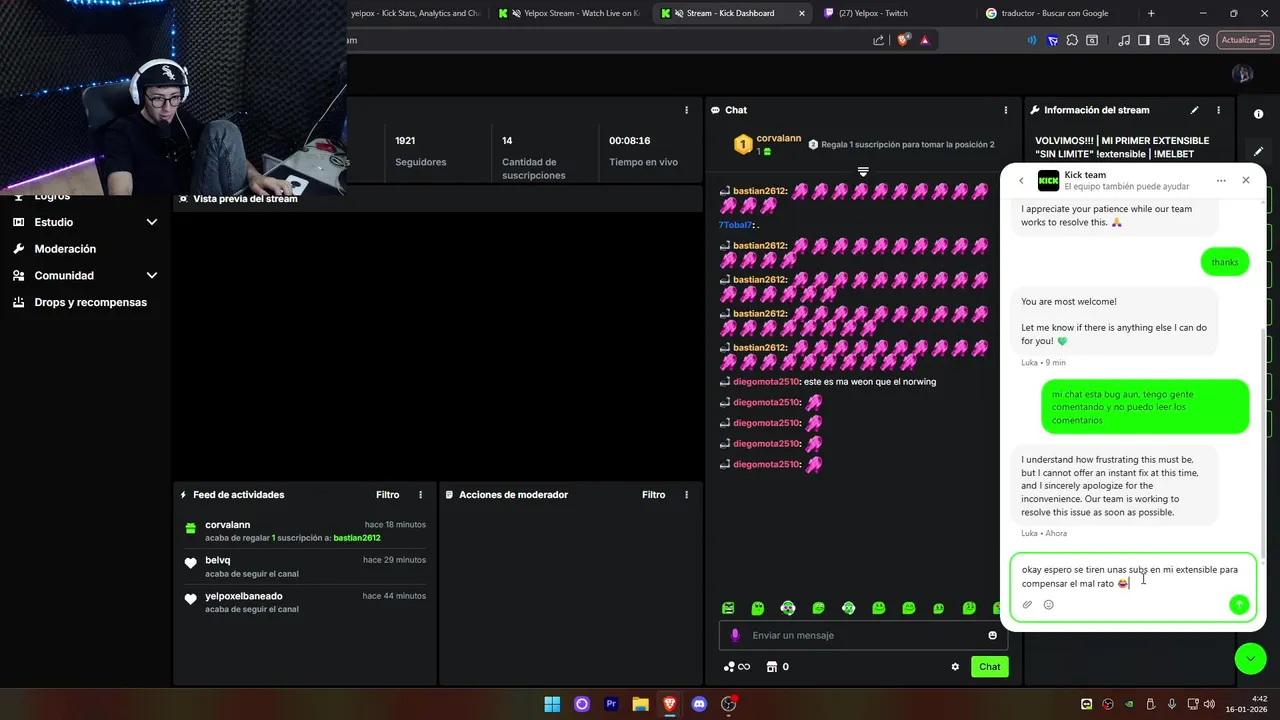This screenshot has width=1280, height=720.
Task: Click 7Tobal7 username in chat
Action: (x=735, y=225)
